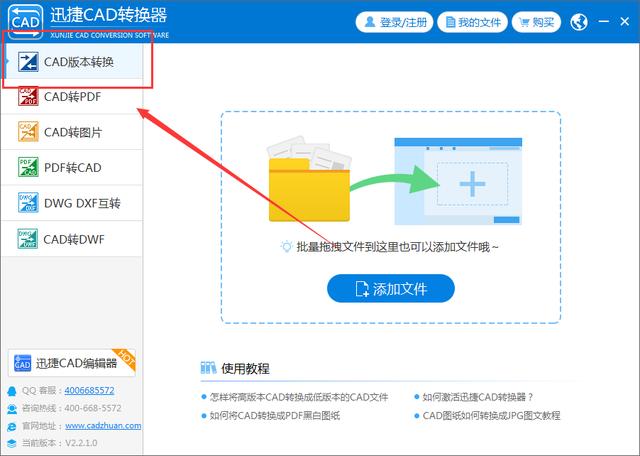Click the CAD转DWF teal icon

coord(28,239)
